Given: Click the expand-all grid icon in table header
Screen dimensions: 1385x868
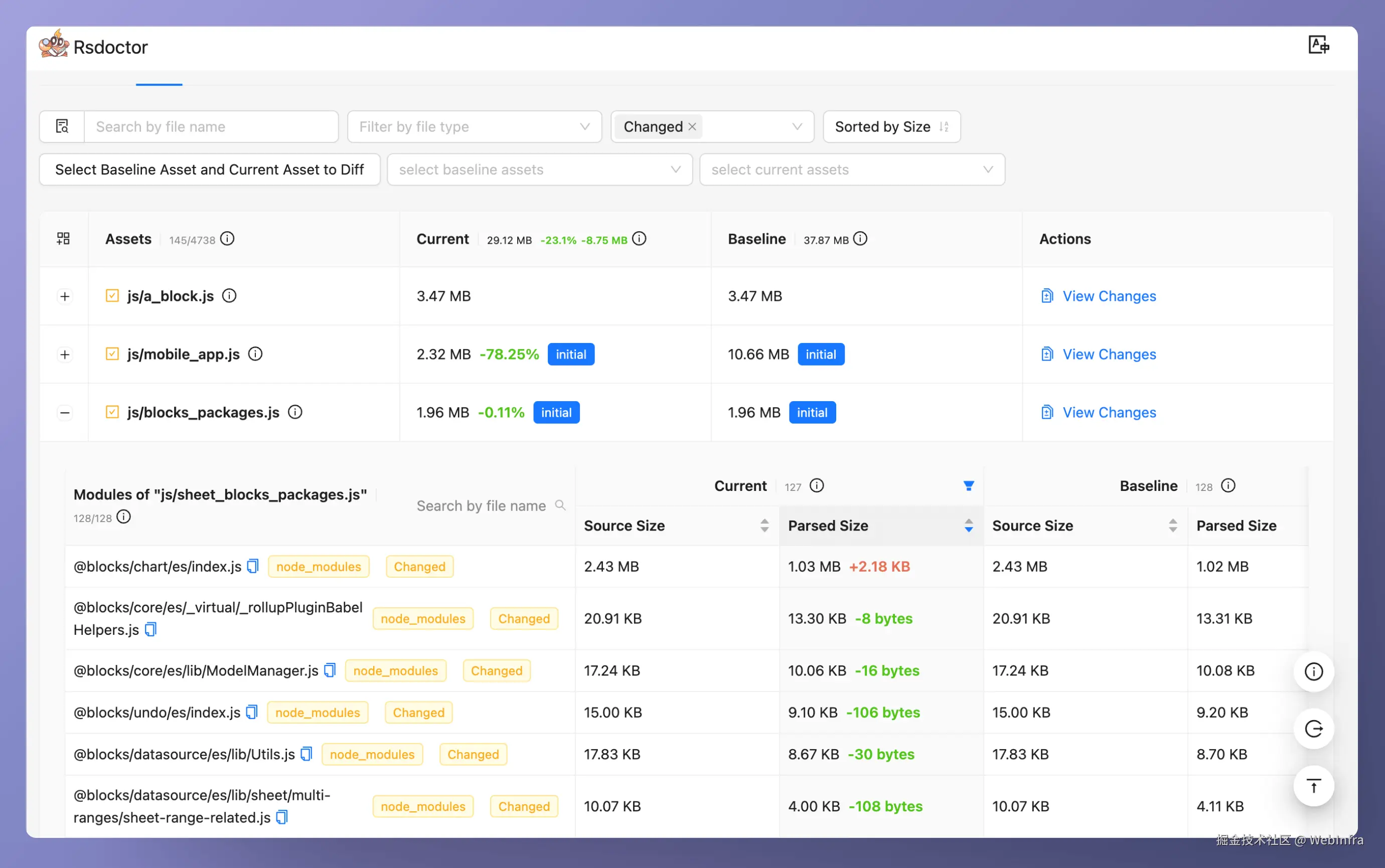Looking at the screenshot, I should tap(64, 239).
